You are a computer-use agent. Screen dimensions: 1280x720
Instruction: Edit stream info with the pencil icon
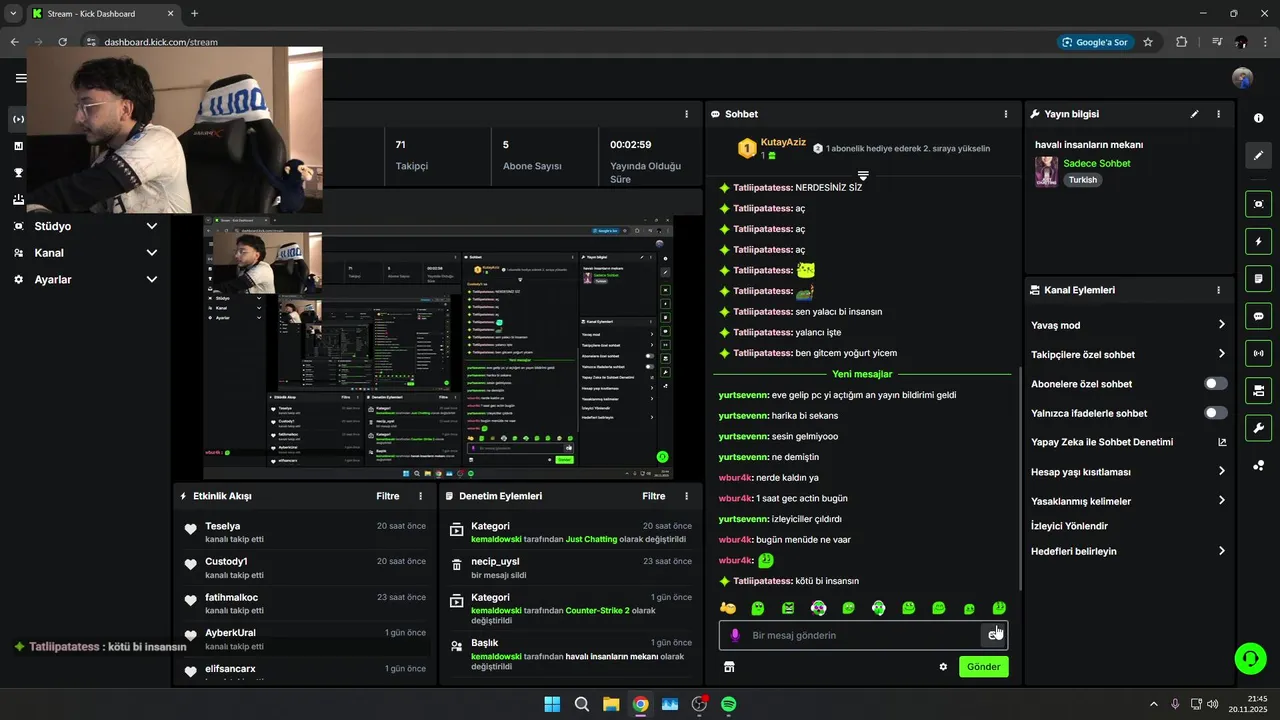[x=1194, y=114]
